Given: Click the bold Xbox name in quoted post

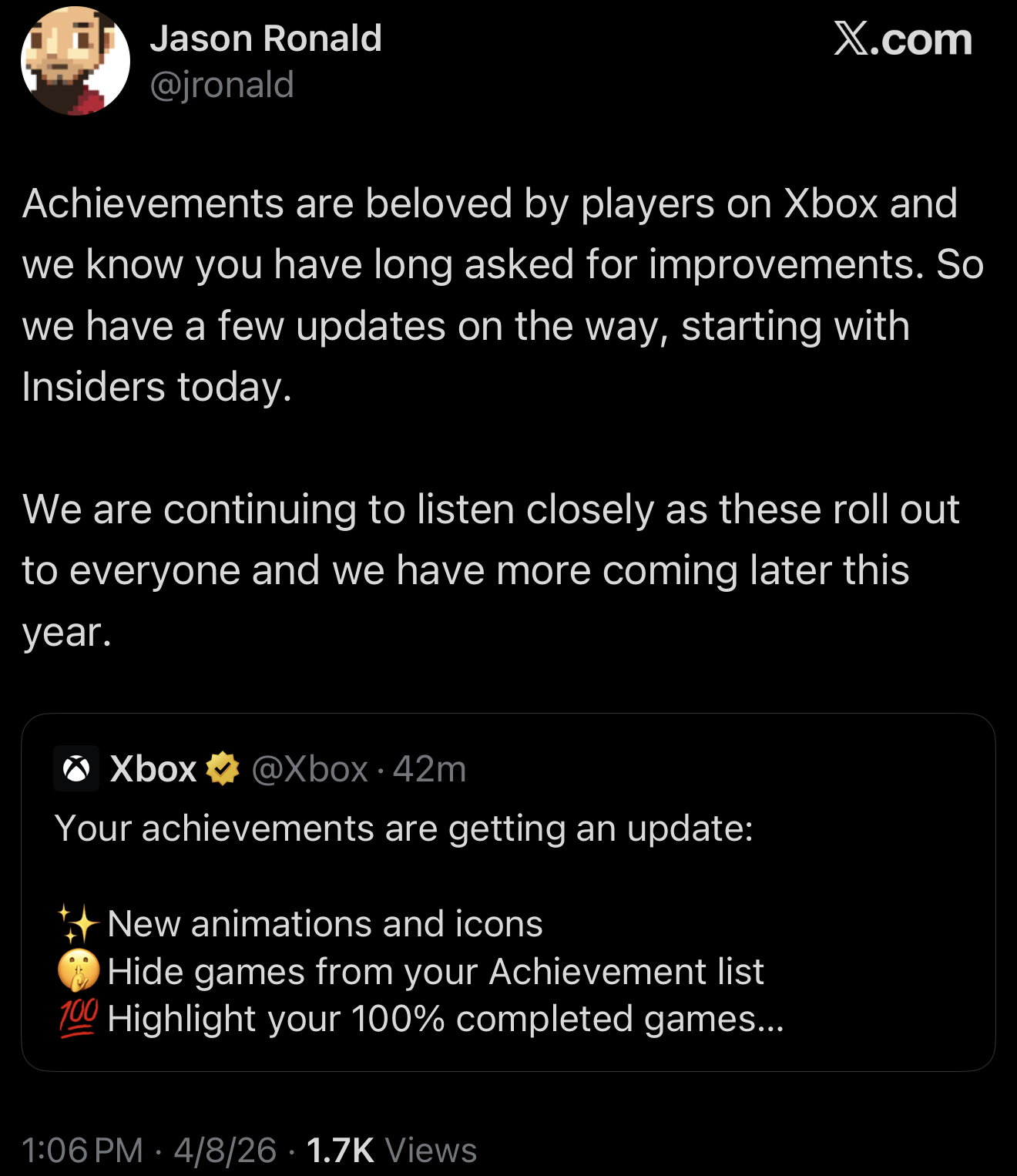Looking at the screenshot, I should [153, 769].
